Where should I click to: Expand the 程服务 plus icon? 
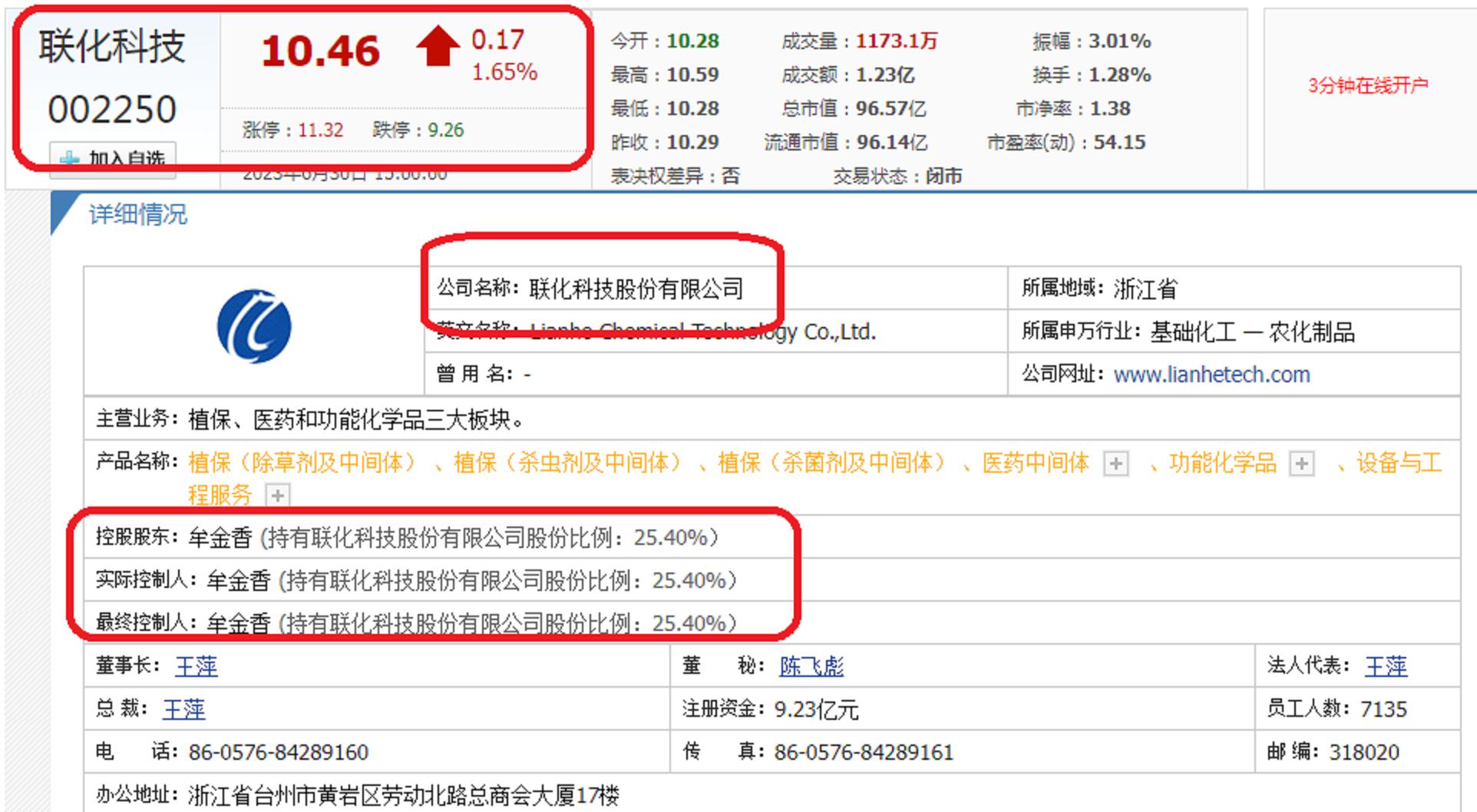point(278,495)
